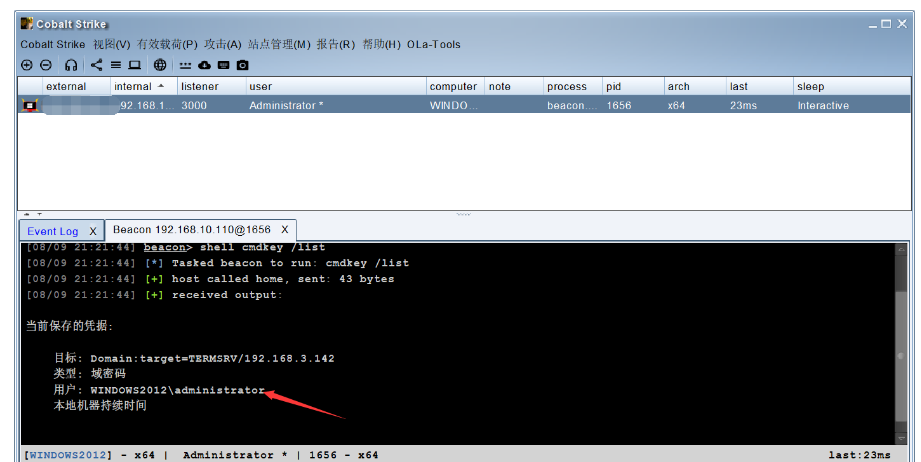
Task: Click console scrollbar up arrow
Action: pos(901,249)
